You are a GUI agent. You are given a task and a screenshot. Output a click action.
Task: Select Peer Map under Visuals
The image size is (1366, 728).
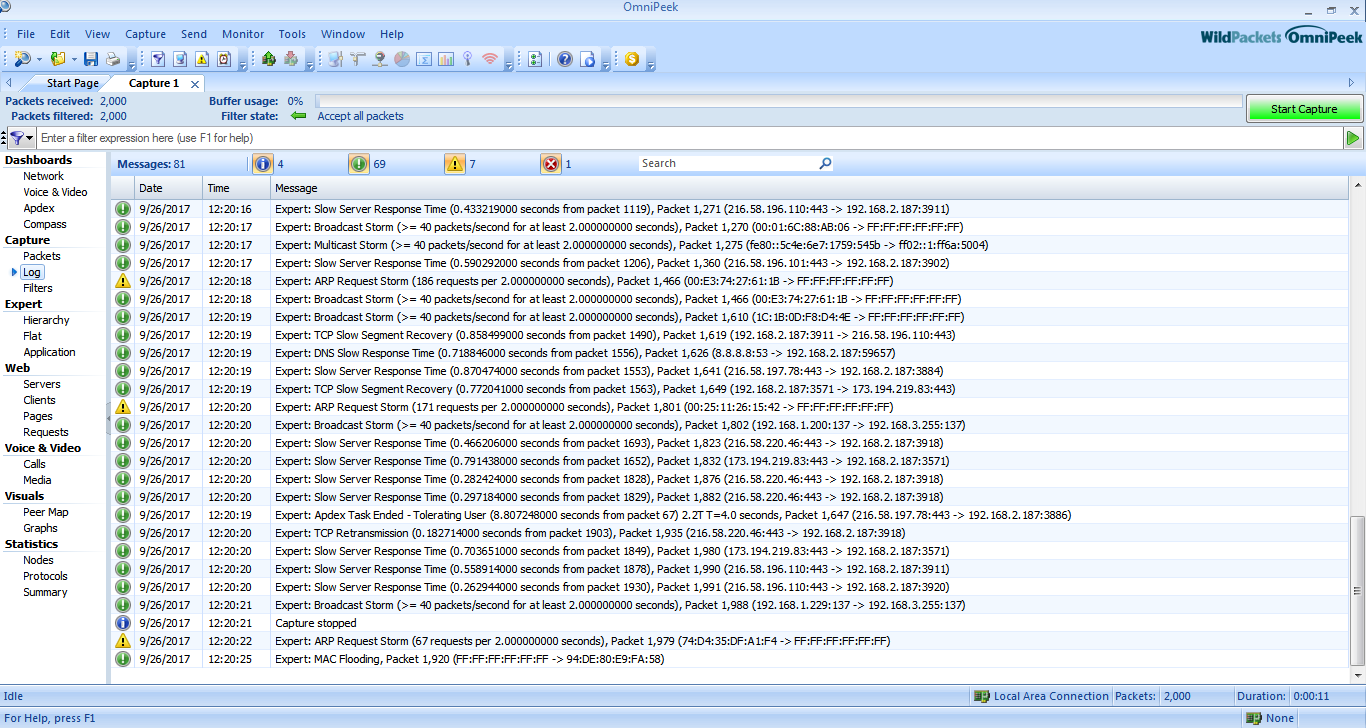click(x=46, y=512)
